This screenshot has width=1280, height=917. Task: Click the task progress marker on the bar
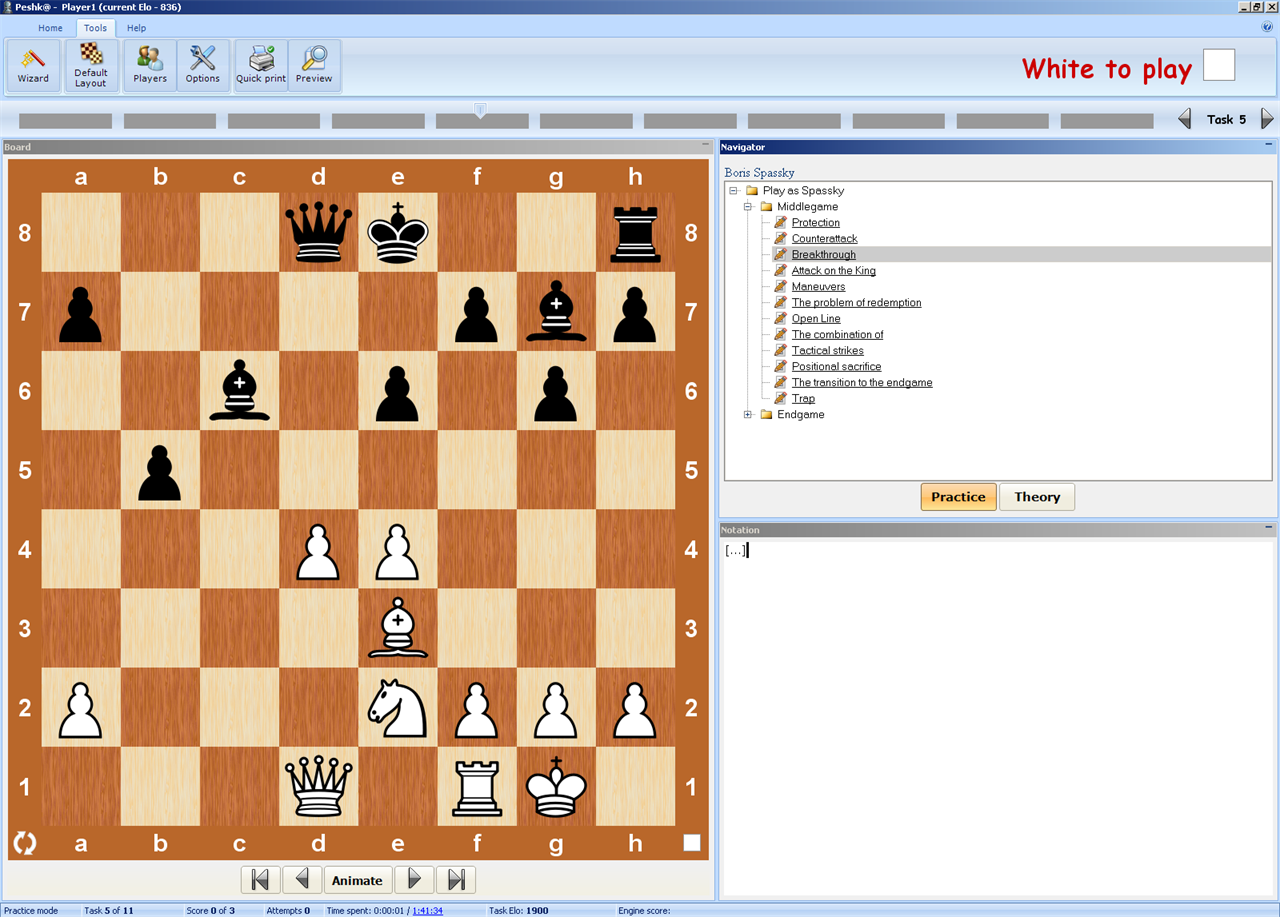pyautogui.click(x=480, y=109)
